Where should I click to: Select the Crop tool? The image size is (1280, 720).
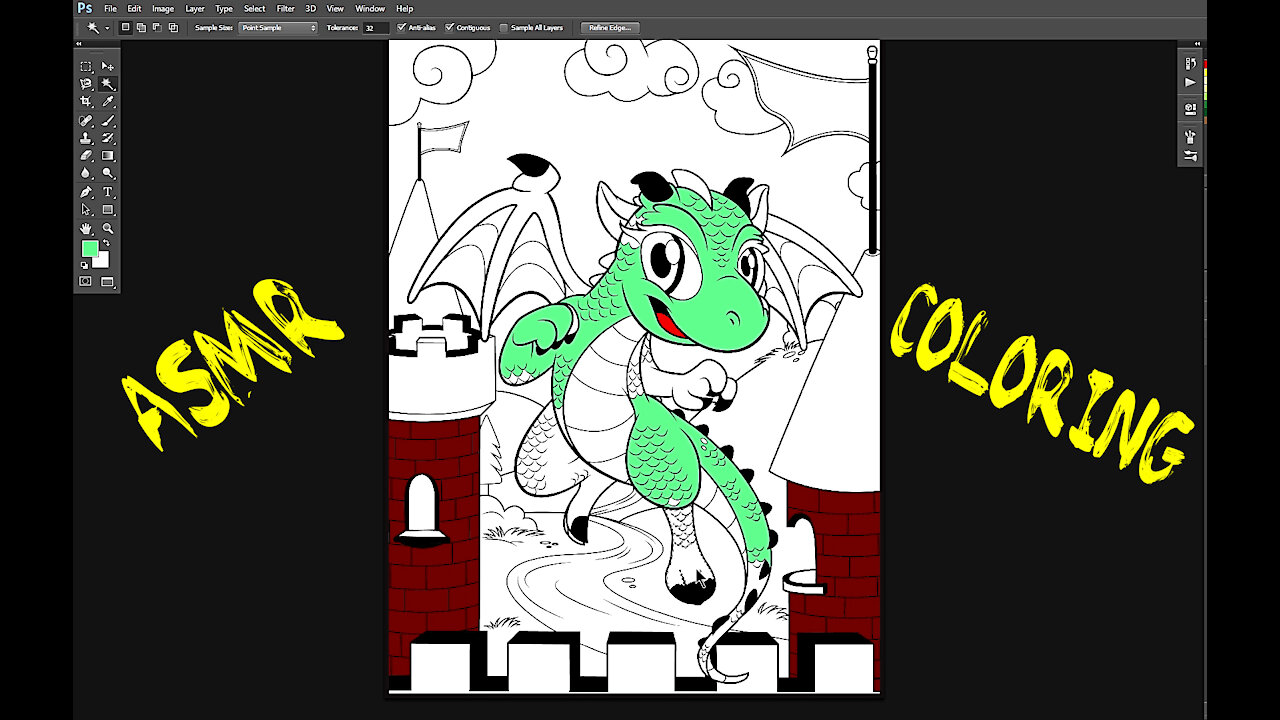[x=86, y=102]
